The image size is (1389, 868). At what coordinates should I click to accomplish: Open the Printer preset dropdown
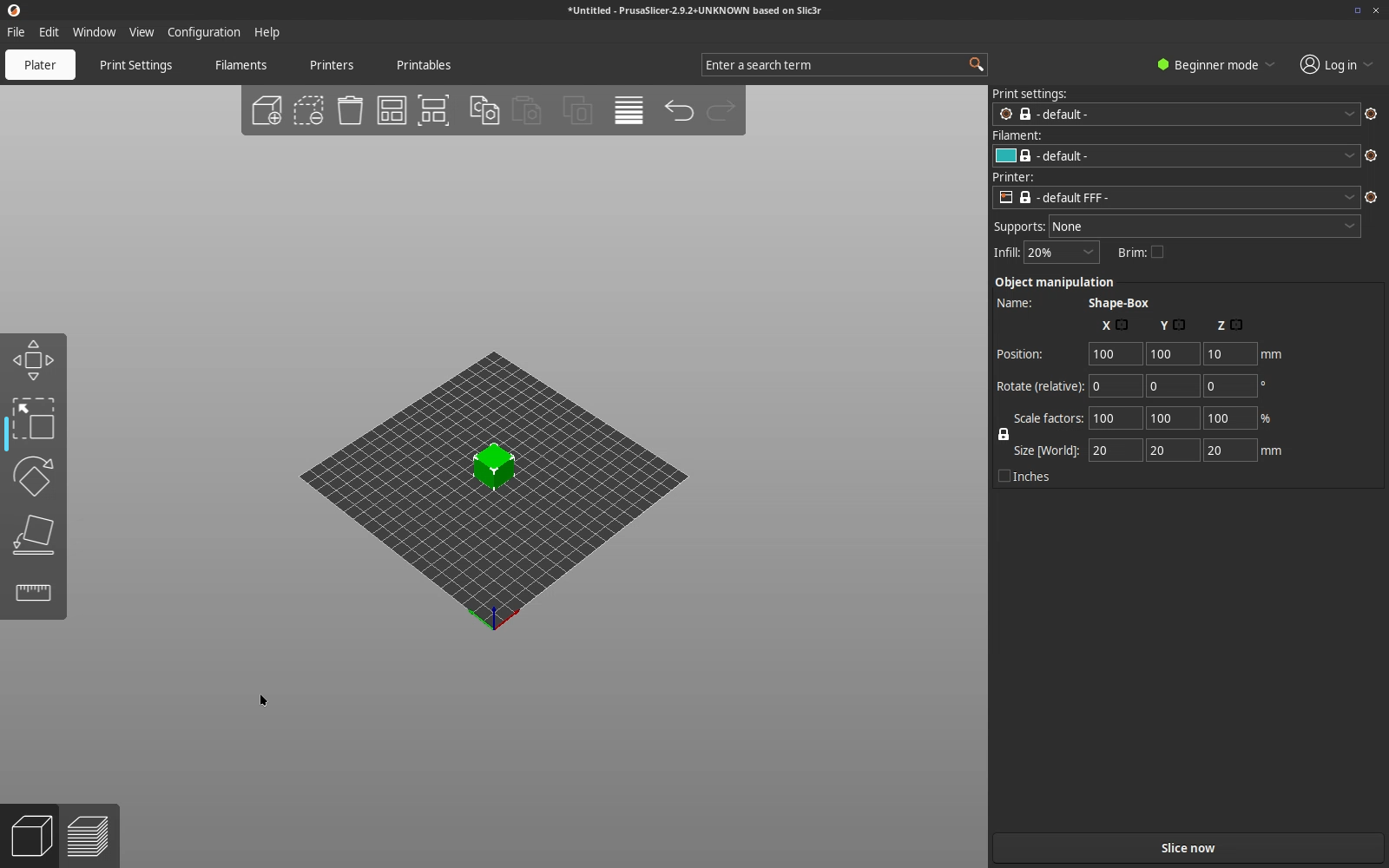(1176, 197)
